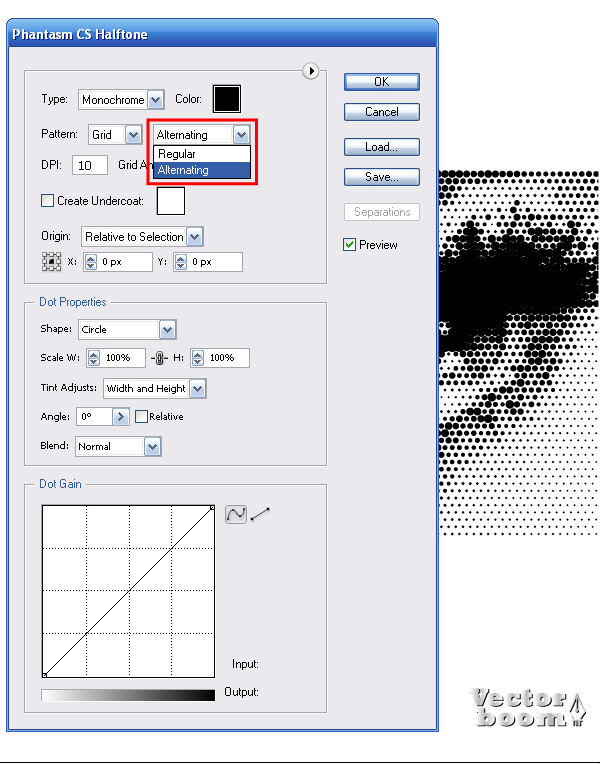Image resolution: width=600 pixels, height=764 pixels.
Task: Click the X offset spinner arrows
Action: click(91, 262)
